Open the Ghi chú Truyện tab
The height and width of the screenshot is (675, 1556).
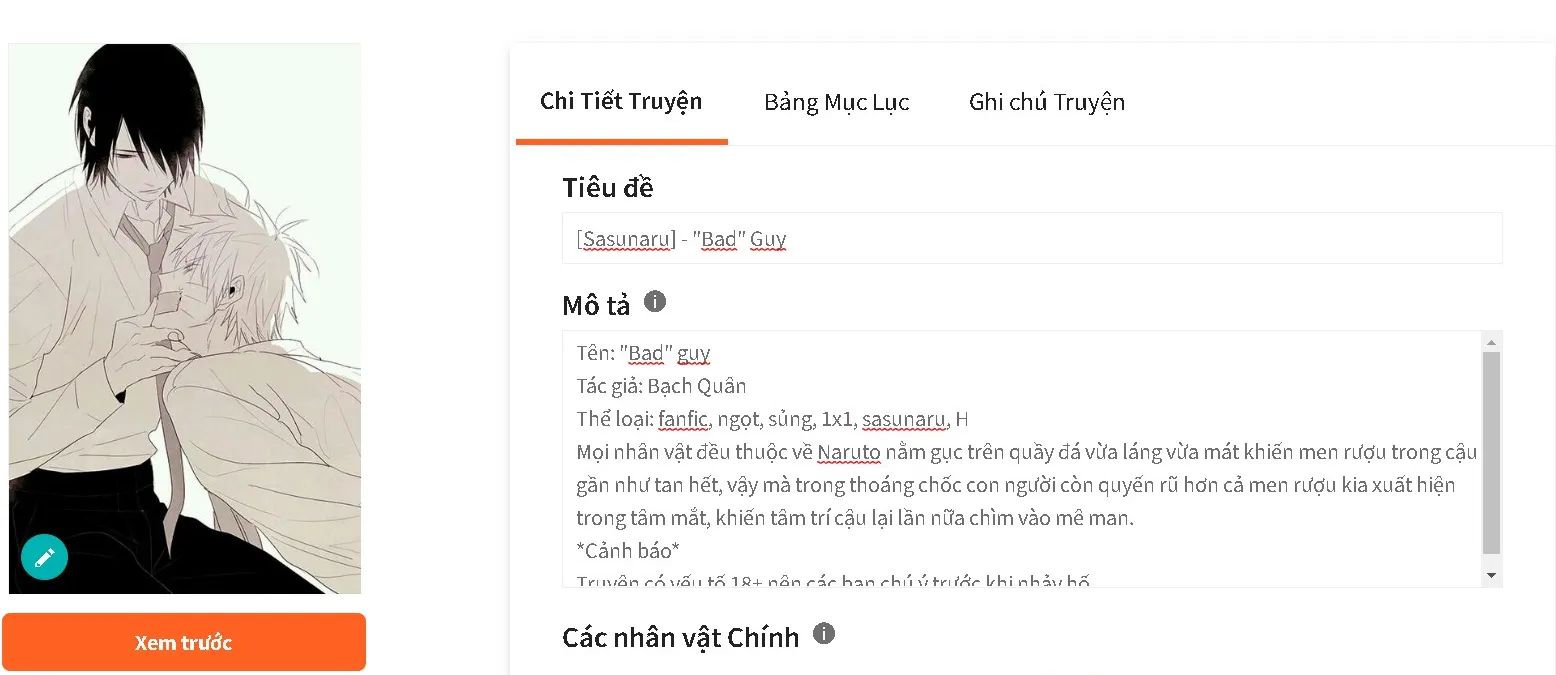click(x=1047, y=102)
